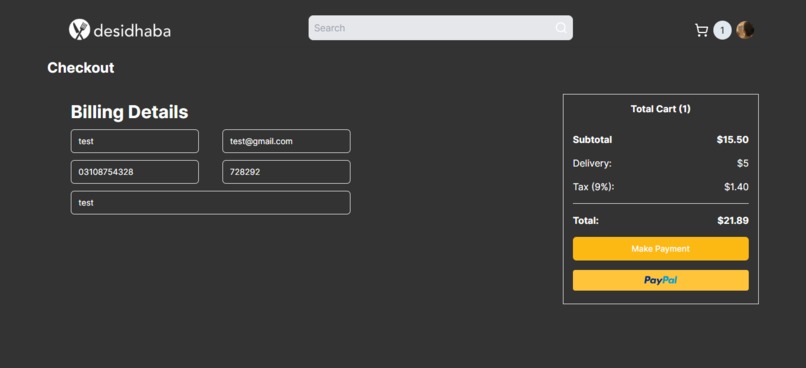Click the delivery value $5
Image resolution: width=806 pixels, height=368 pixels.
(743, 163)
